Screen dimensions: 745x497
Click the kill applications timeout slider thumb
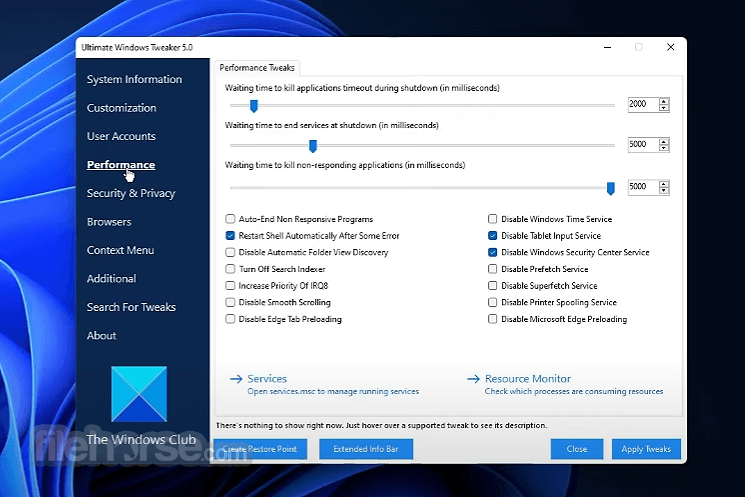(254, 106)
